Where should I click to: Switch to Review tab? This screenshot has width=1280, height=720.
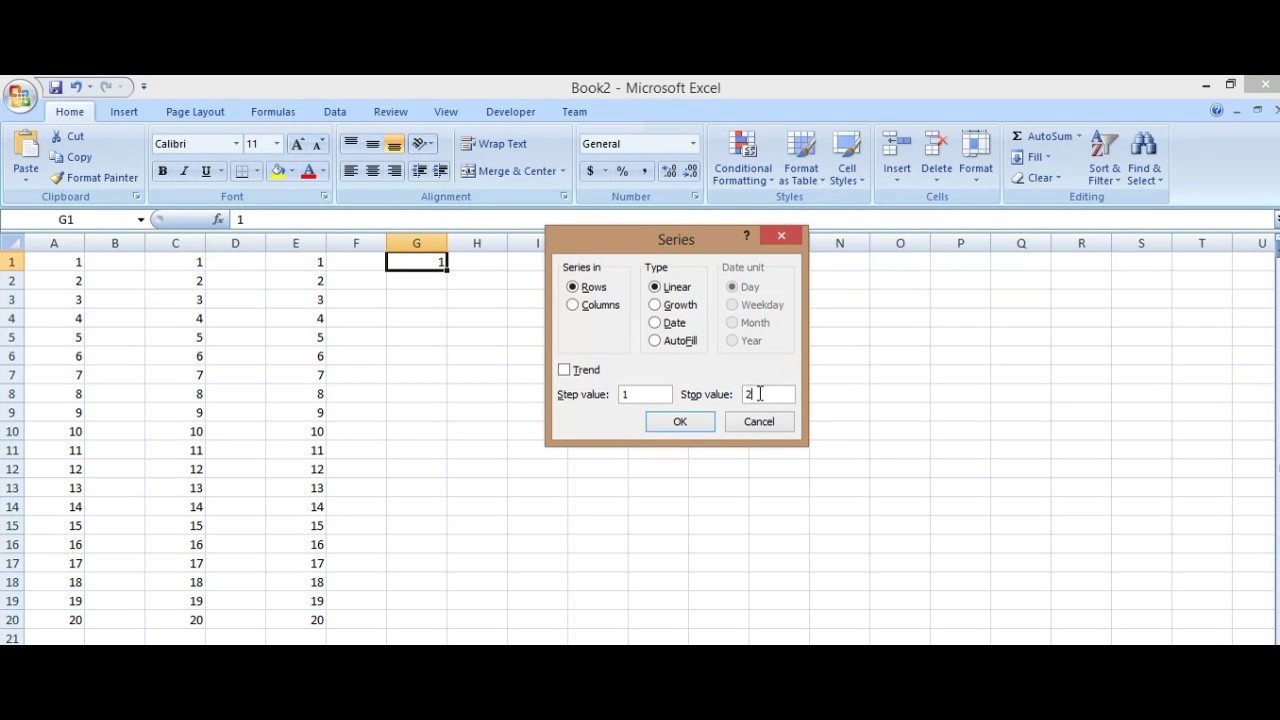[x=390, y=112]
